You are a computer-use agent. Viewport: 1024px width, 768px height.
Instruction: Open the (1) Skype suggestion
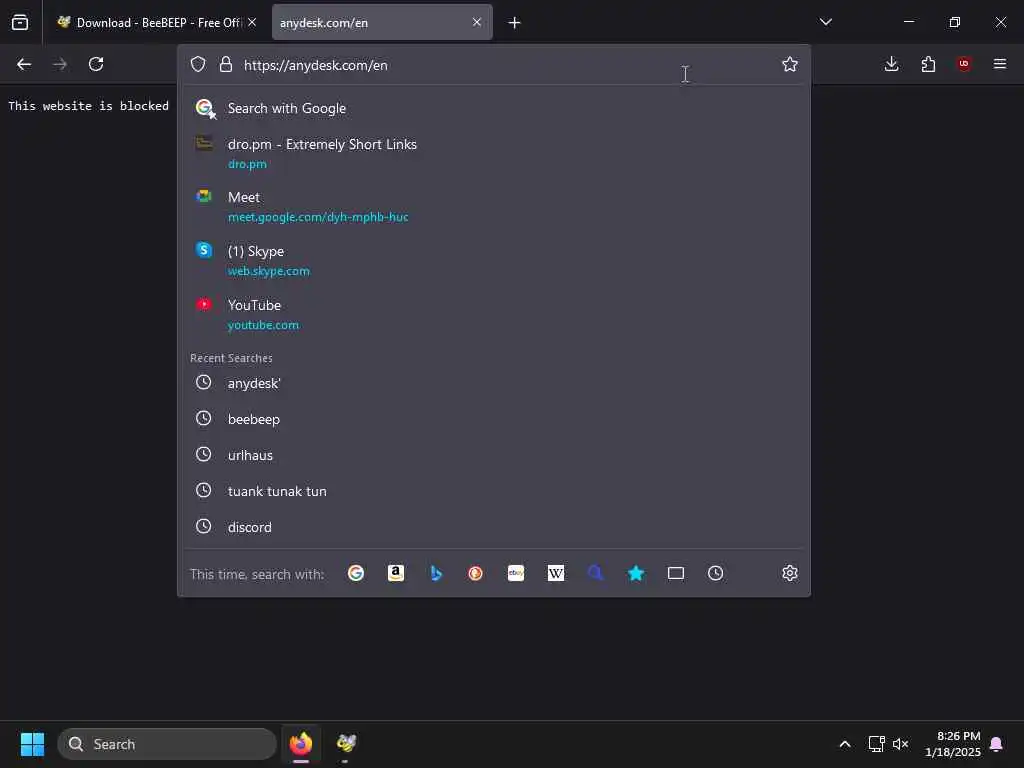pyautogui.click(x=494, y=261)
